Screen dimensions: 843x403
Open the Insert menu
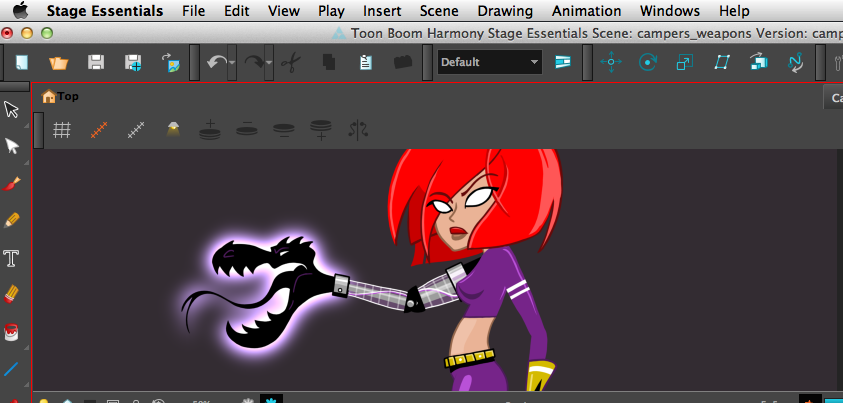382,11
